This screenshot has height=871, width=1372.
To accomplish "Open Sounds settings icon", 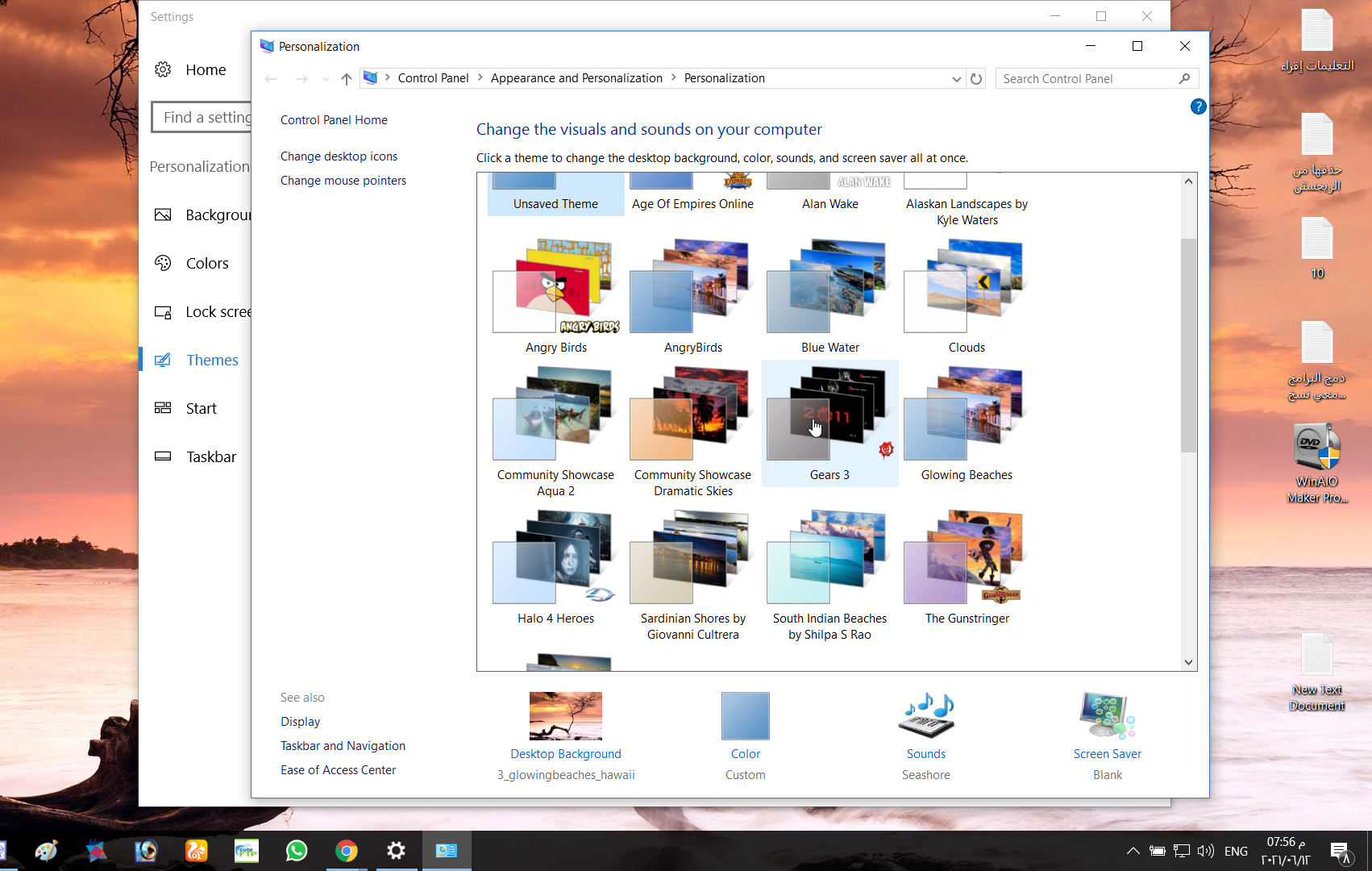I will click(x=926, y=716).
